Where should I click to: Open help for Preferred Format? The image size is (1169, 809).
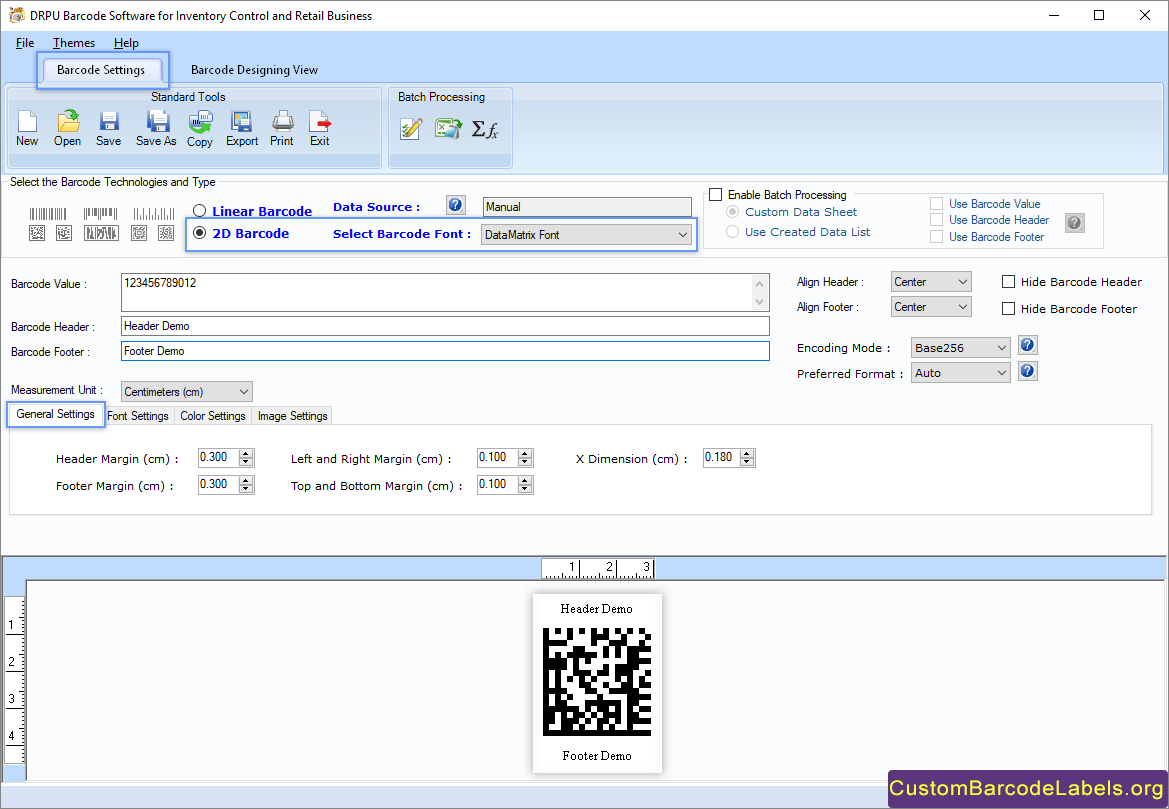tap(1027, 371)
